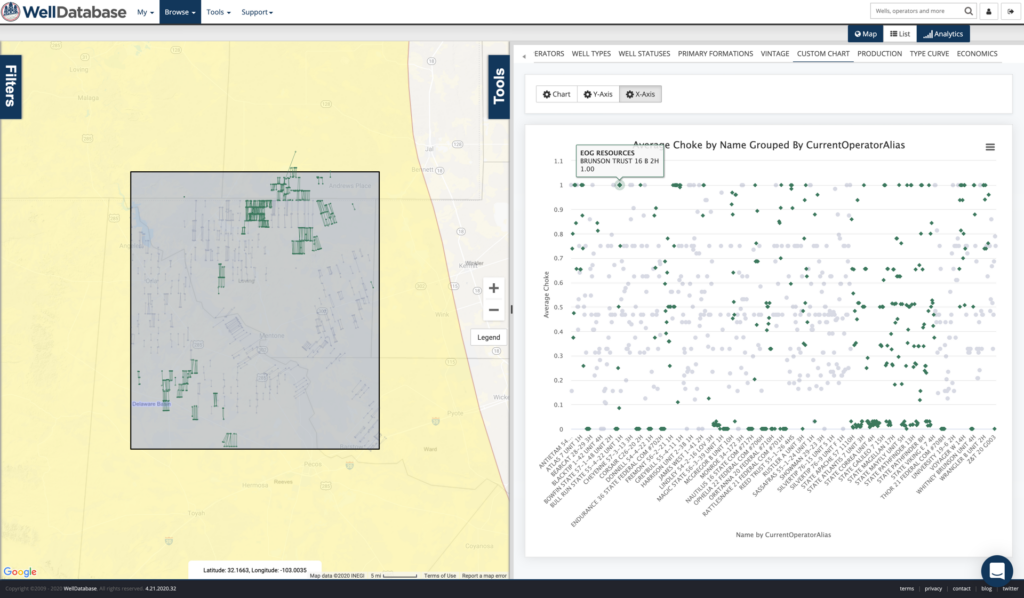Open map Terms of Use link
This screenshot has height=598, width=1024.
440,576
